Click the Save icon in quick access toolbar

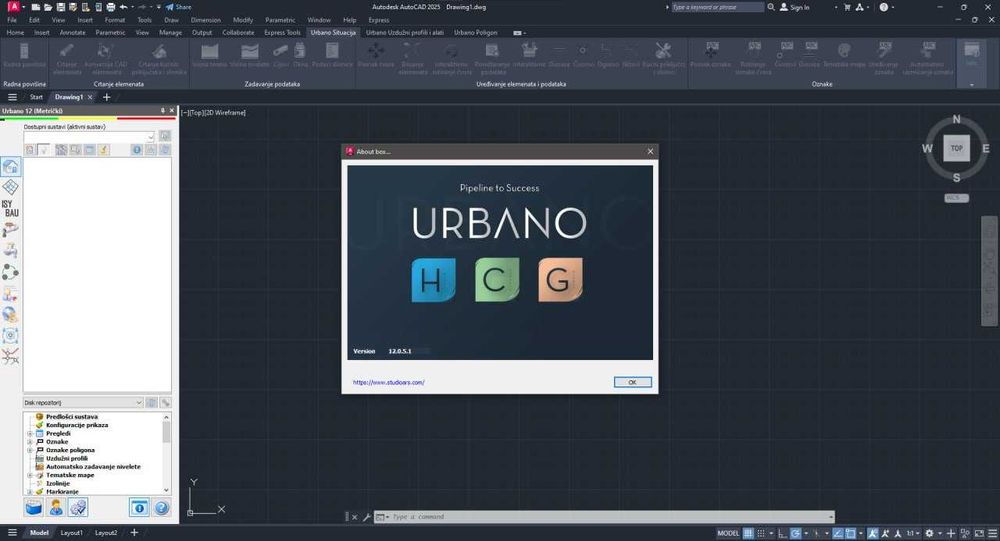[x=60, y=7]
